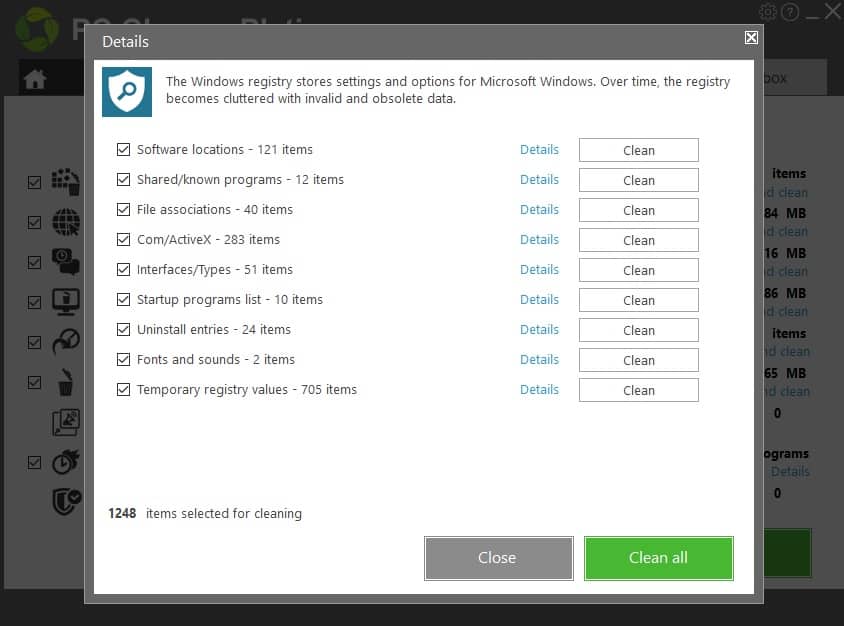Untick Temporary registry values checkbox

click(x=124, y=389)
